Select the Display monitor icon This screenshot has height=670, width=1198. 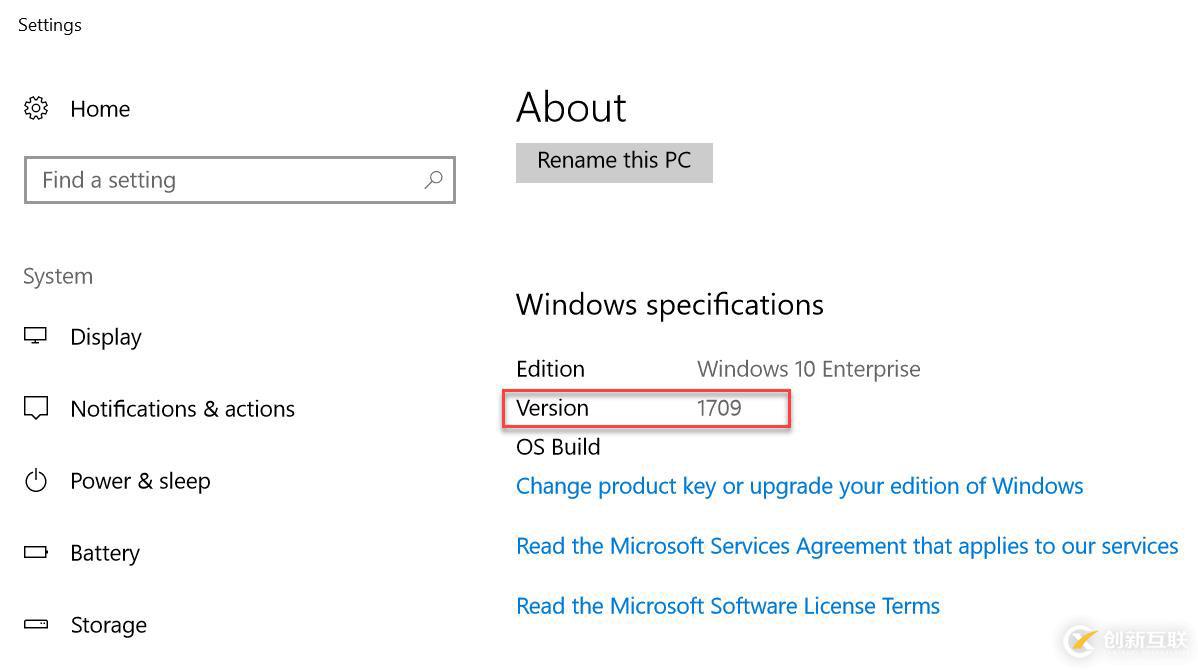pyautogui.click(x=36, y=337)
